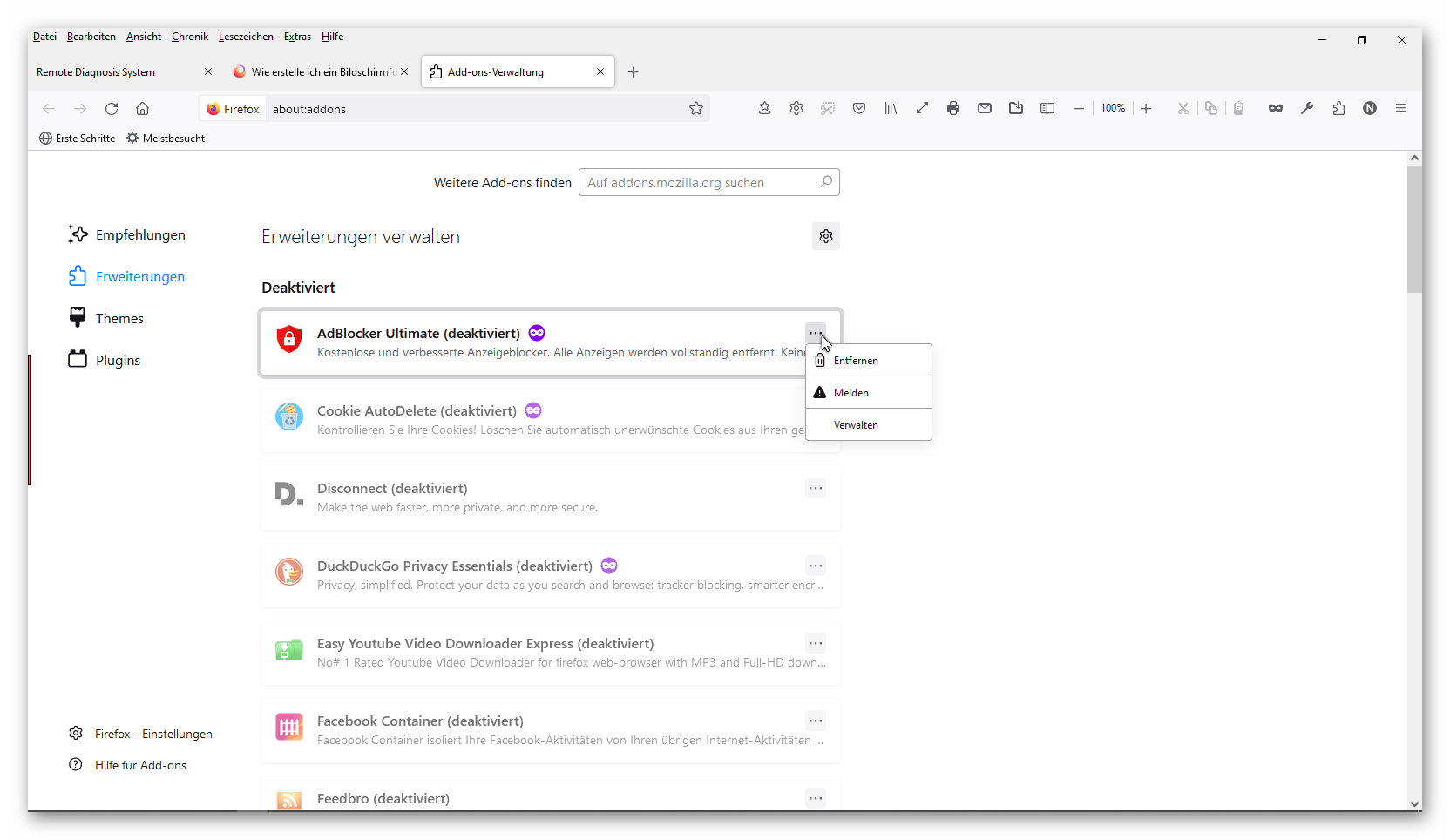Expand options for Facebook Container
The height and width of the screenshot is (840, 1450).
click(x=816, y=721)
